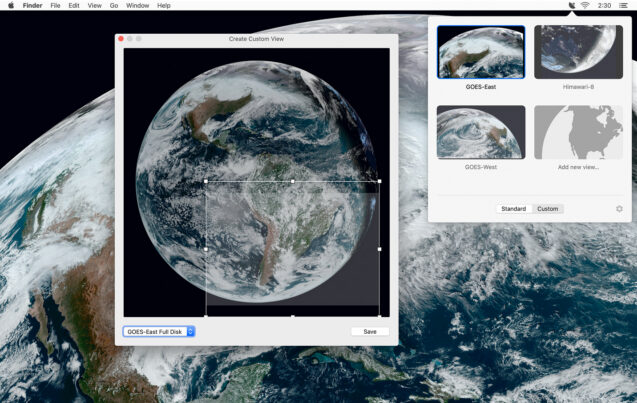Open the File menu

click(55, 6)
